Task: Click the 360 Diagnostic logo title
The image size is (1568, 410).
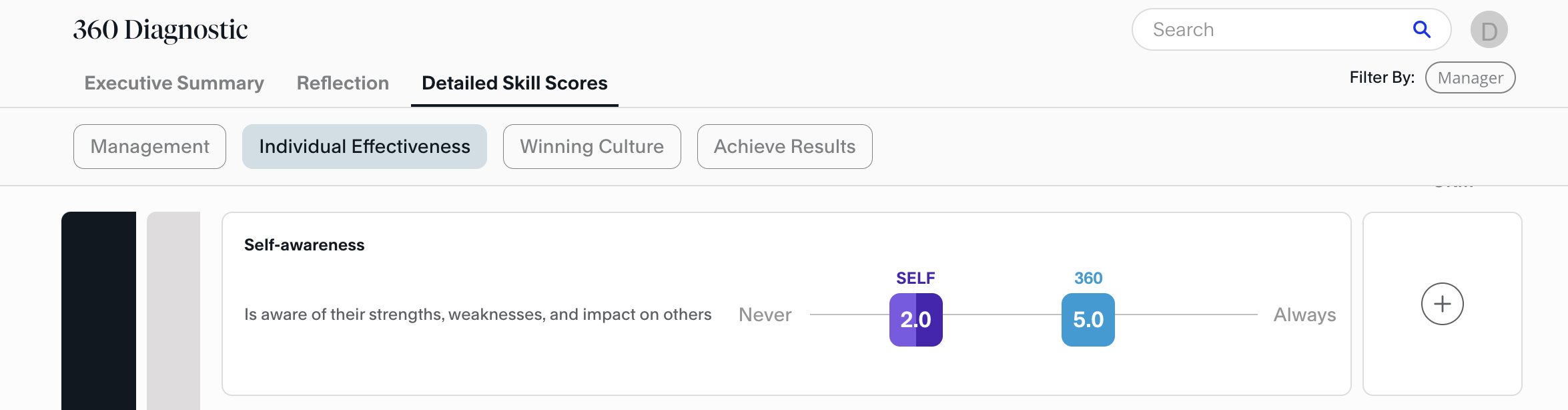Action: 160,29
